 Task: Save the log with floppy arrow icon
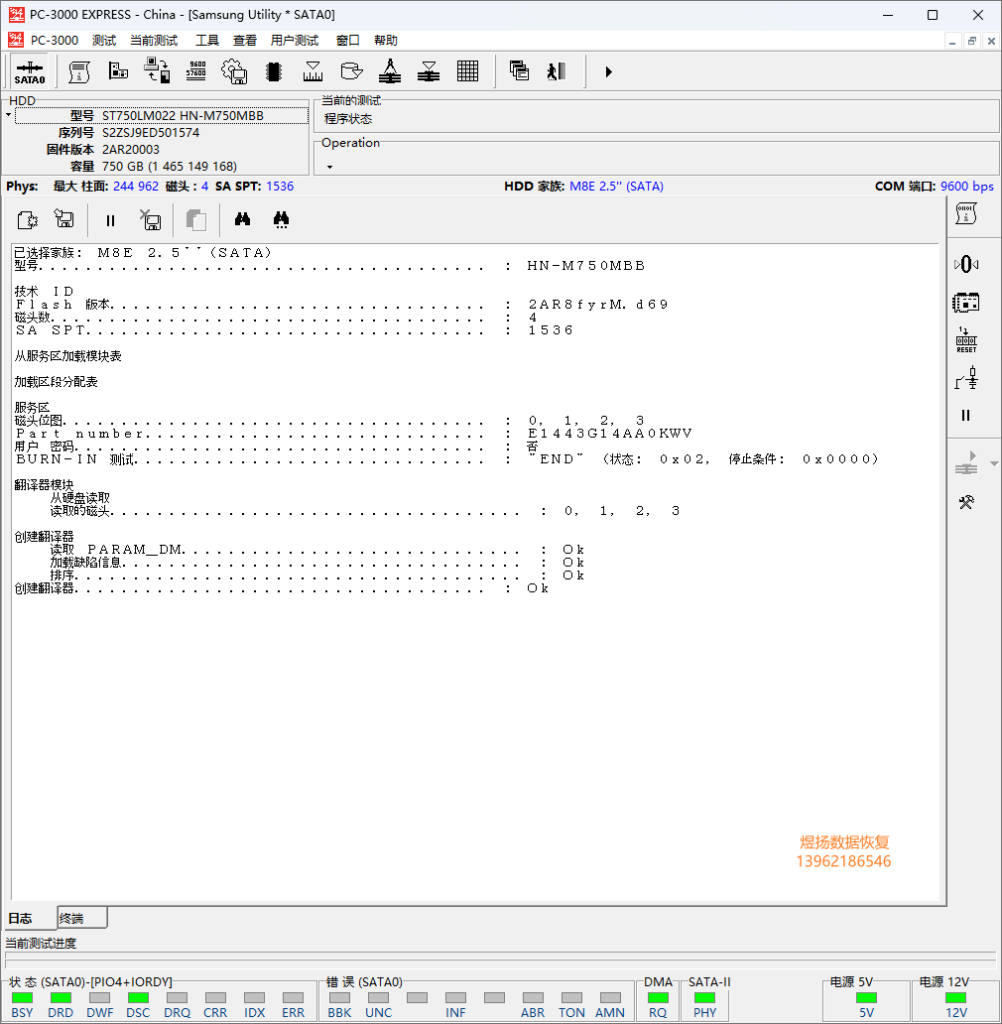tap(64, 219)
